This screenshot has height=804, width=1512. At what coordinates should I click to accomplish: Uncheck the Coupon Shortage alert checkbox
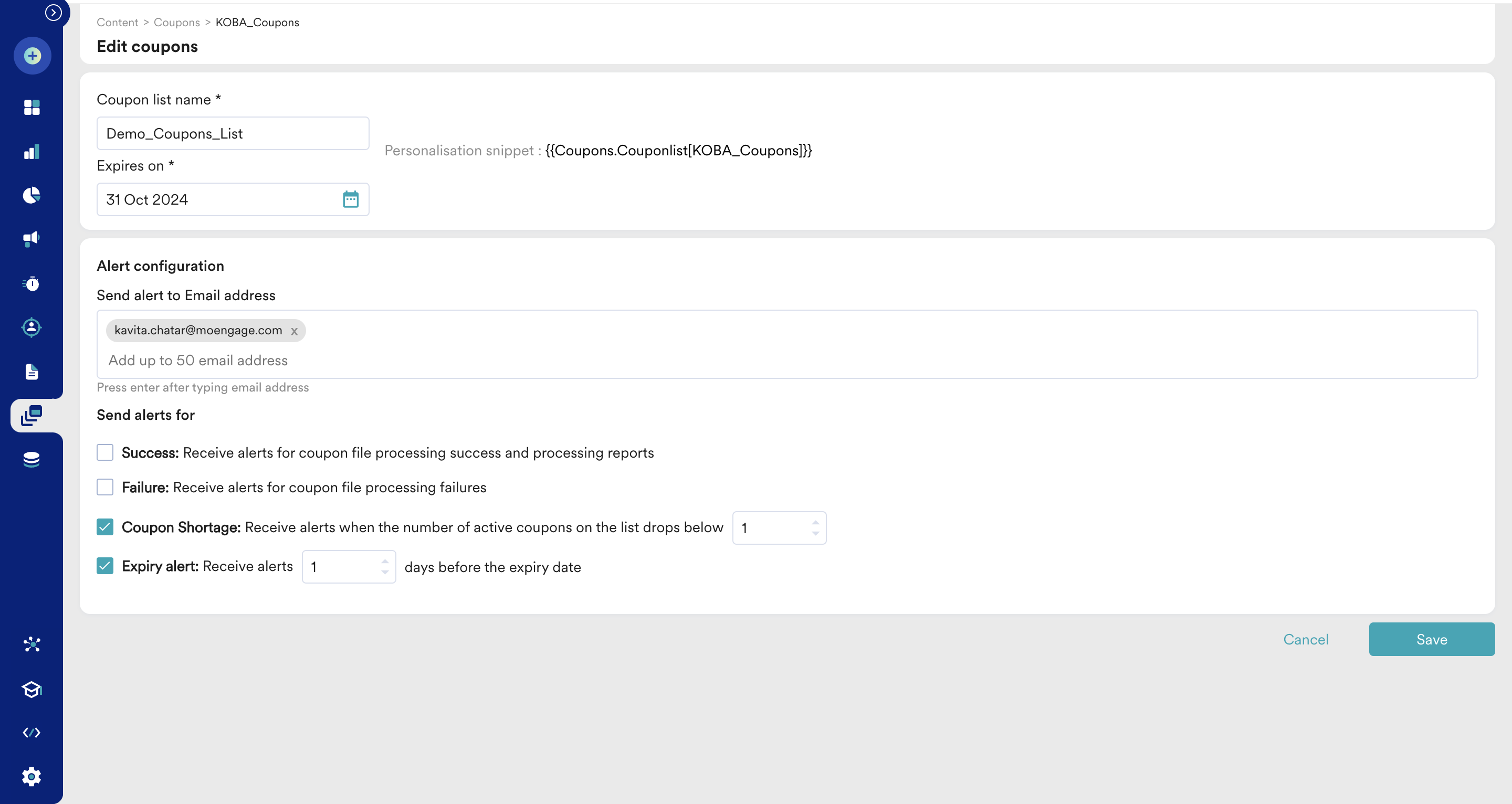point(105,527)
